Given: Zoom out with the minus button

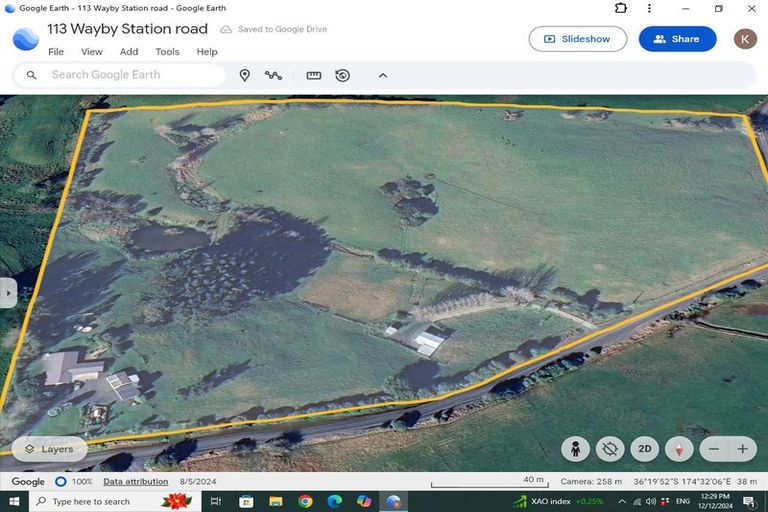Looking at the screenshot, I should pos(714,449).
